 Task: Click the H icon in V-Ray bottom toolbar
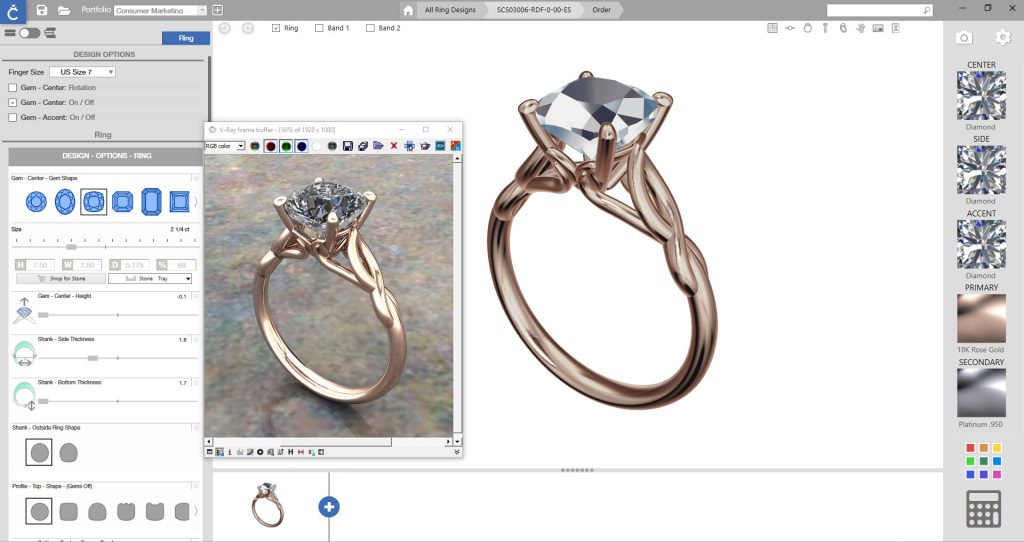[291, 452]
